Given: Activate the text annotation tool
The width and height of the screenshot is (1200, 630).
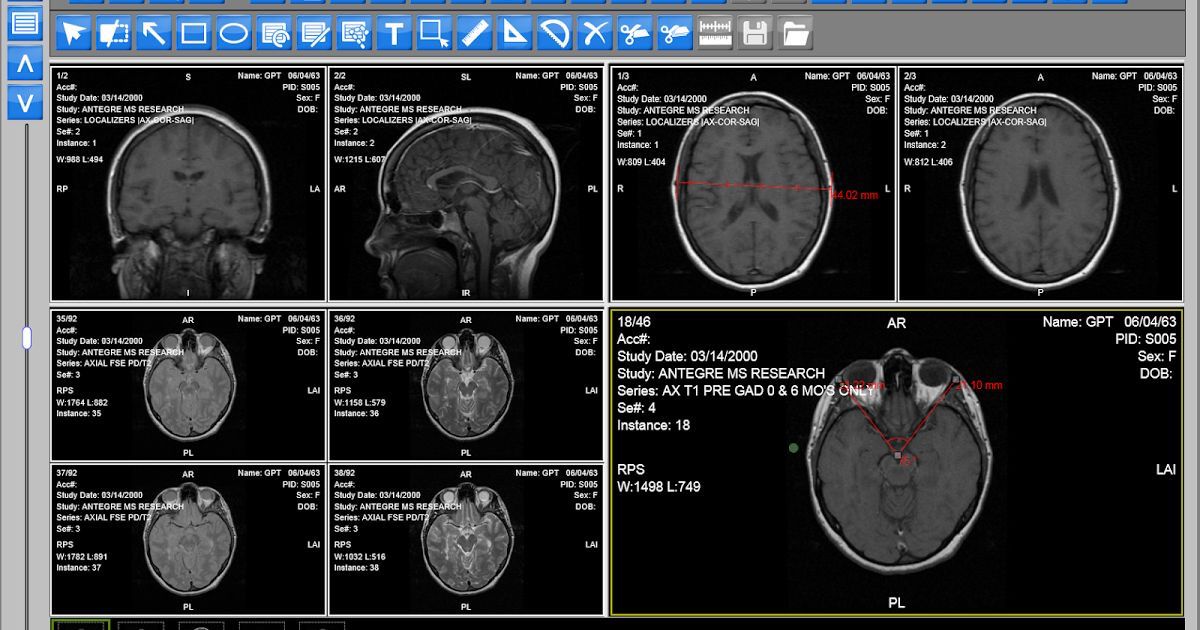Looking at the screenshot, I should tap(394, 34).
